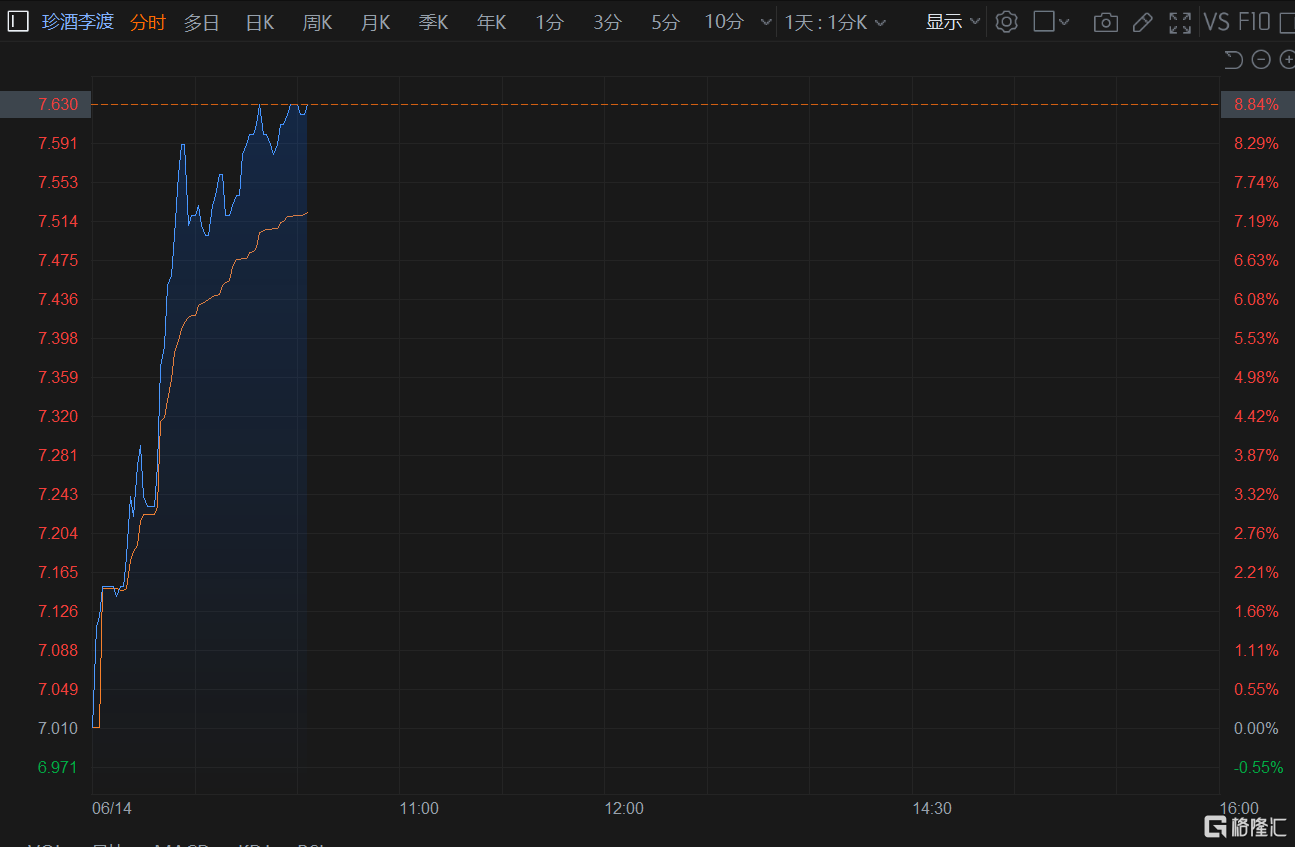
Task: Click percentage axis label 7.19%
Action: 1257,221
